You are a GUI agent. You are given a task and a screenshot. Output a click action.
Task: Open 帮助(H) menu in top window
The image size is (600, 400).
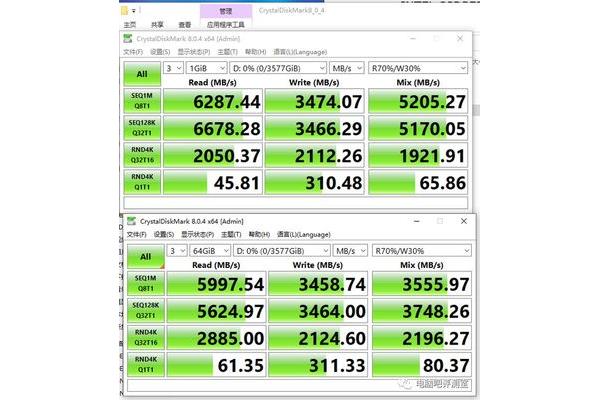[x=255, y=52]
